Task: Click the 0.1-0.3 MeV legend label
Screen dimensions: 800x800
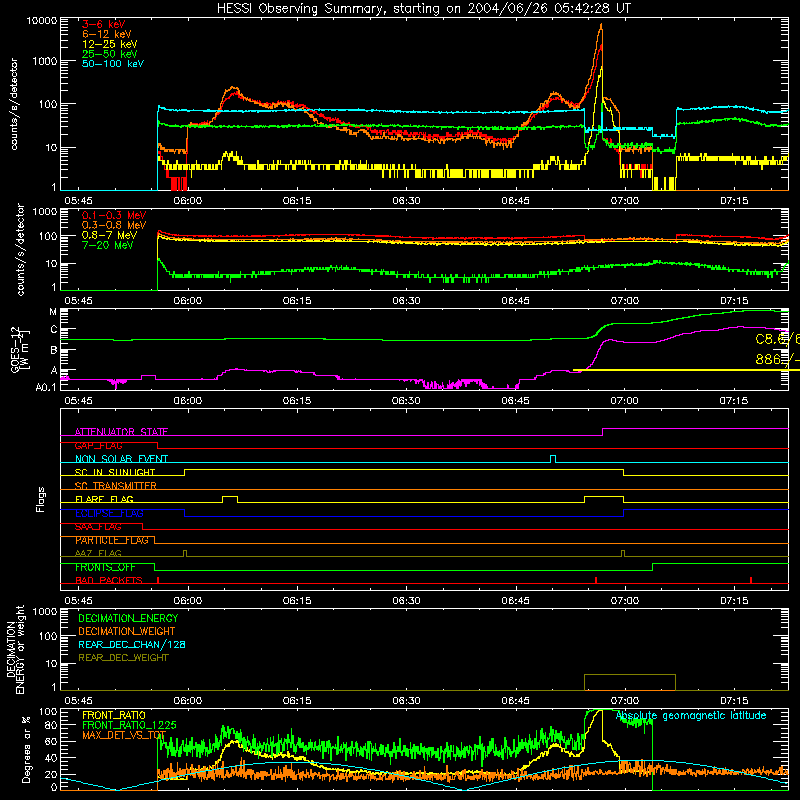Action: [x=114, y=215]
